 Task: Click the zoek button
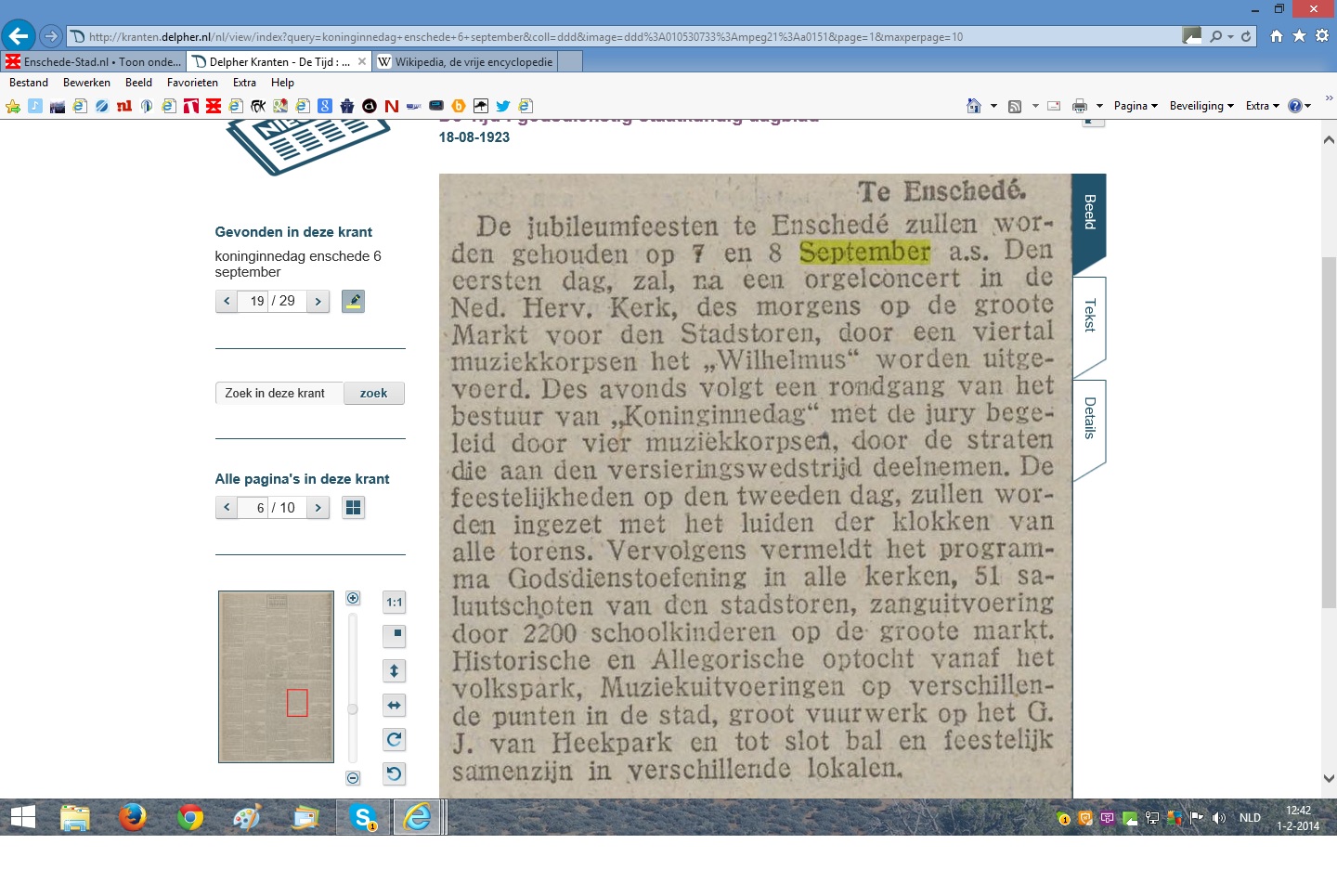click(373, 394)
